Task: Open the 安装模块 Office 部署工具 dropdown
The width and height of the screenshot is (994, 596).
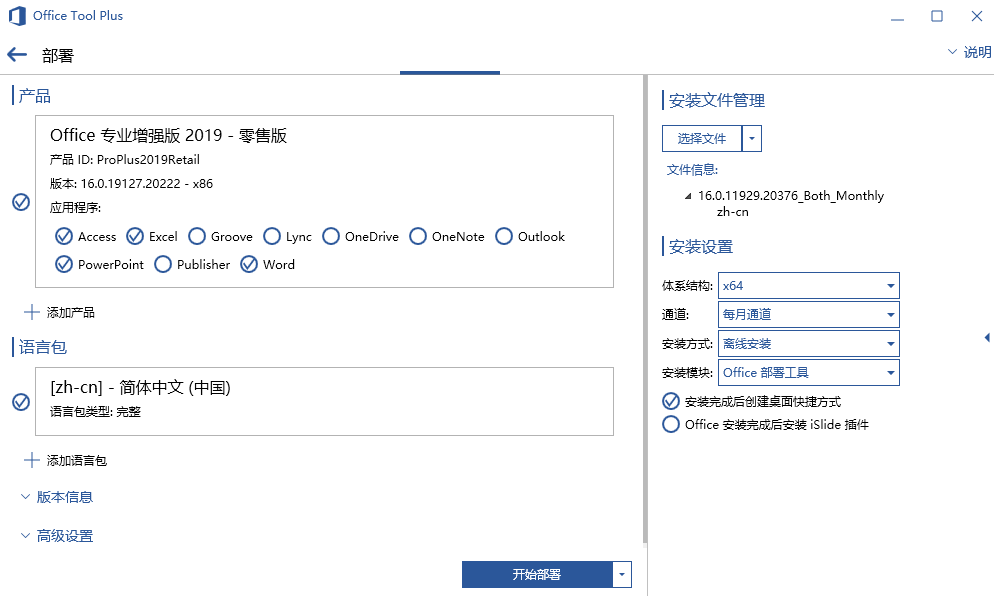Action: click(808, 373)
